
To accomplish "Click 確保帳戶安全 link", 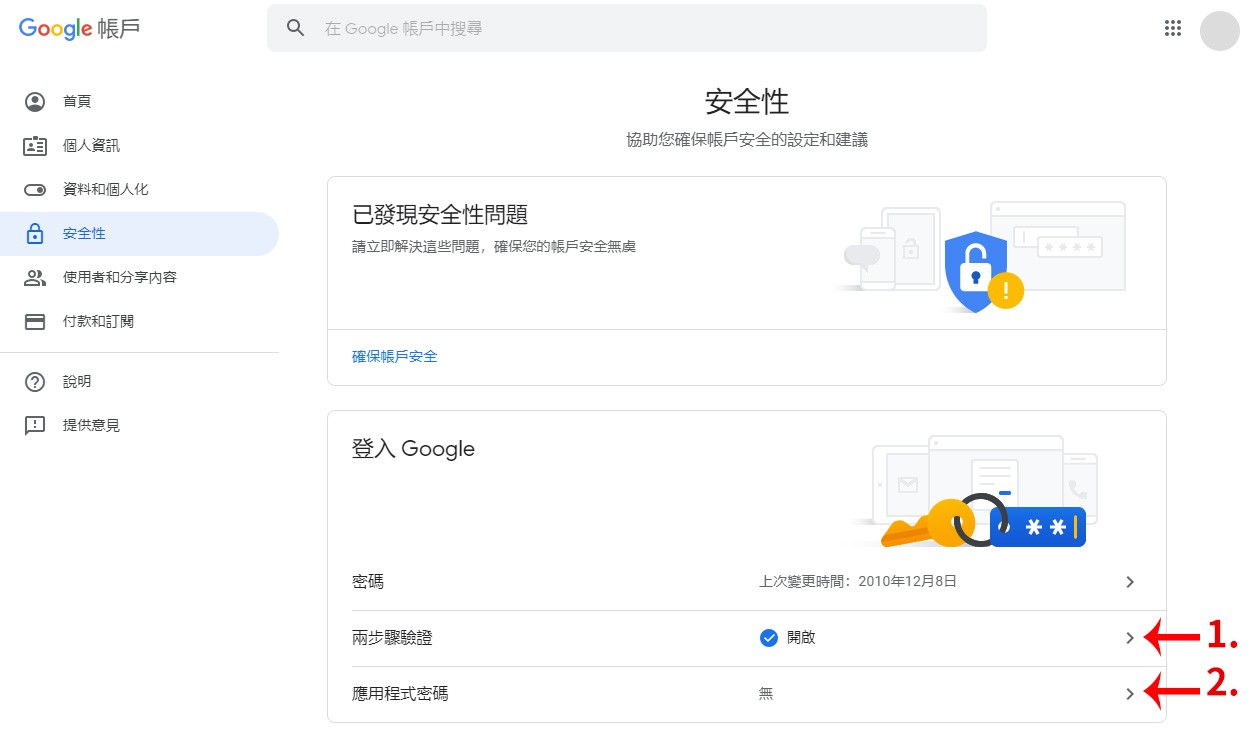I will point(395,356).
